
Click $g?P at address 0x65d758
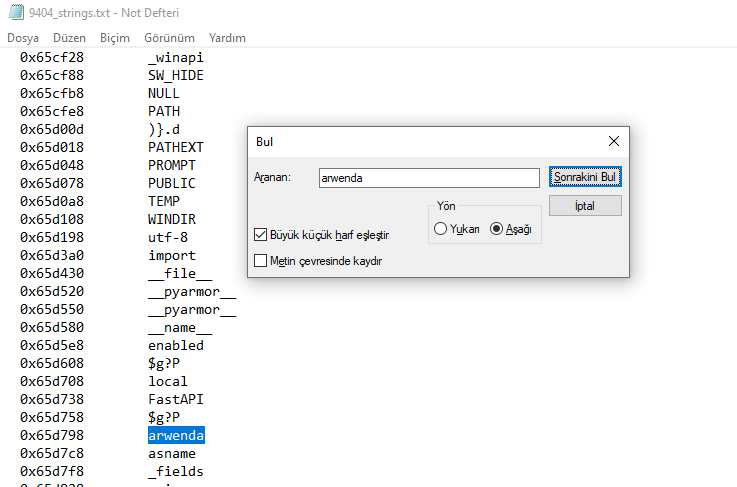click(164, 417)
